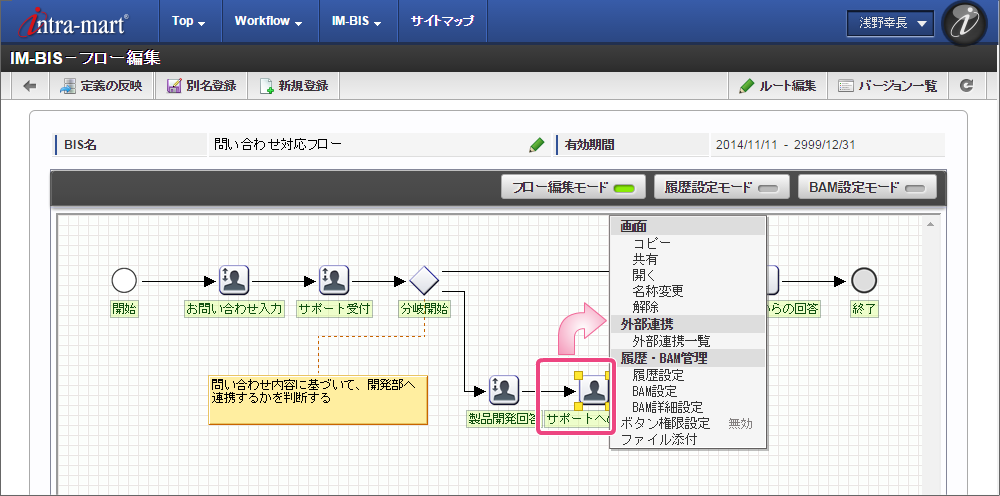The width and height of the screenshot is (1000, 496).
Task: Switch to BAM設定モード
Action: point(867,187)
